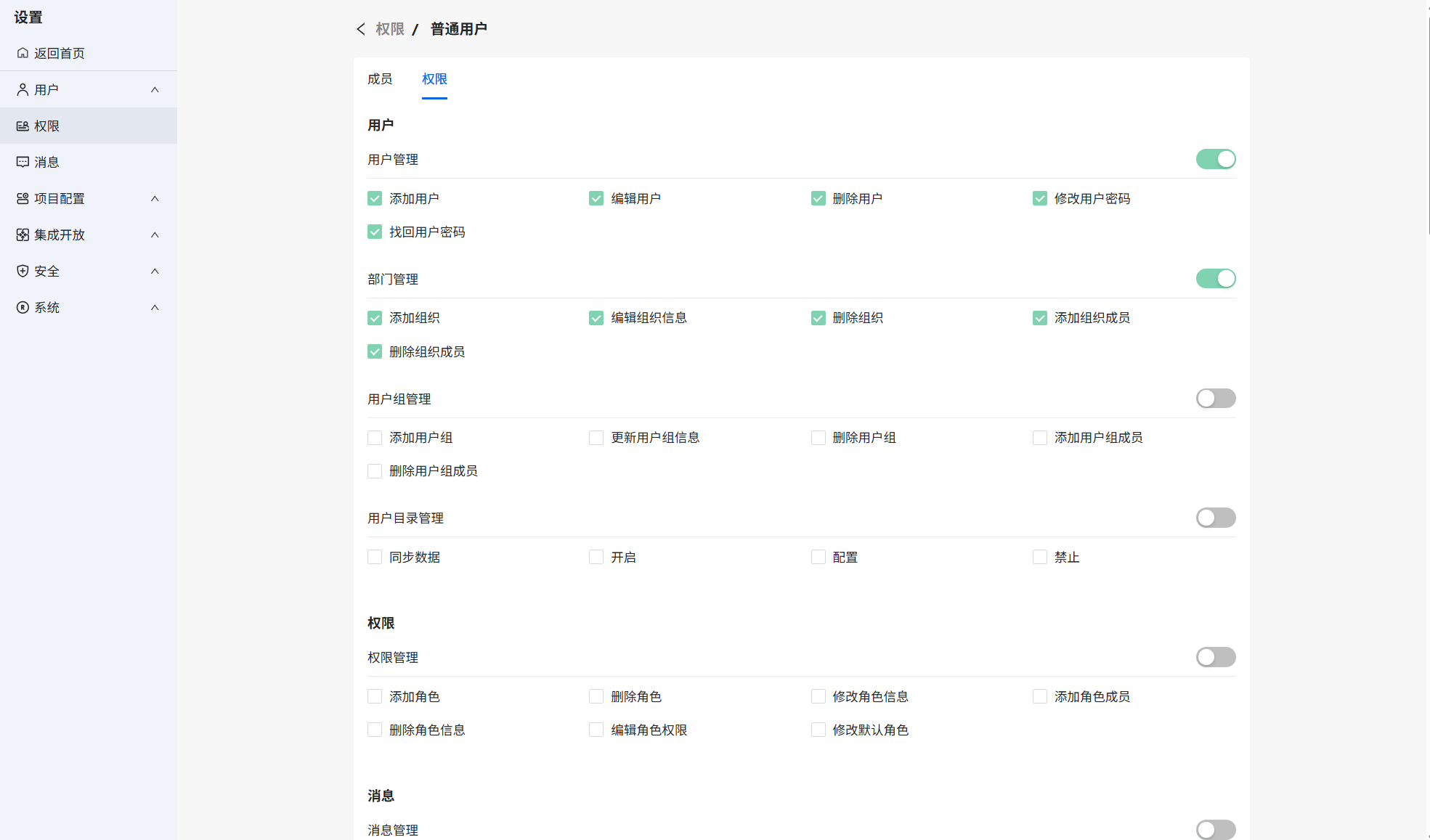Click the 集成开放 sidebar icon
The width and height of the screenshot is (1430, 840).
pyautogui.click(x=23, y=235)
